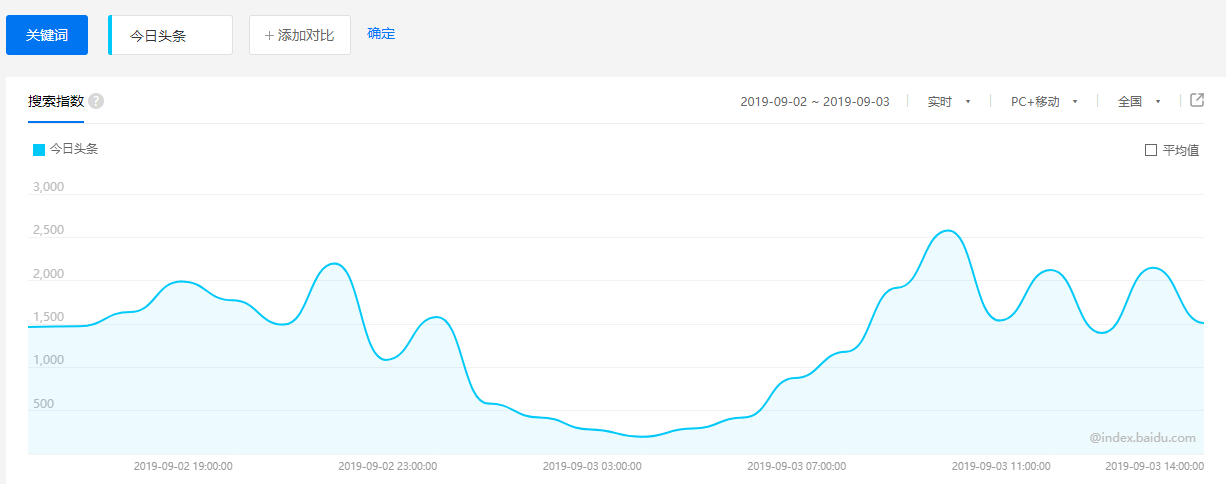The height and width of the screenshot is (484, 1226).
Task: Select the 2019-09-03 11:00:00 axis label
Action: [1001, 466]
